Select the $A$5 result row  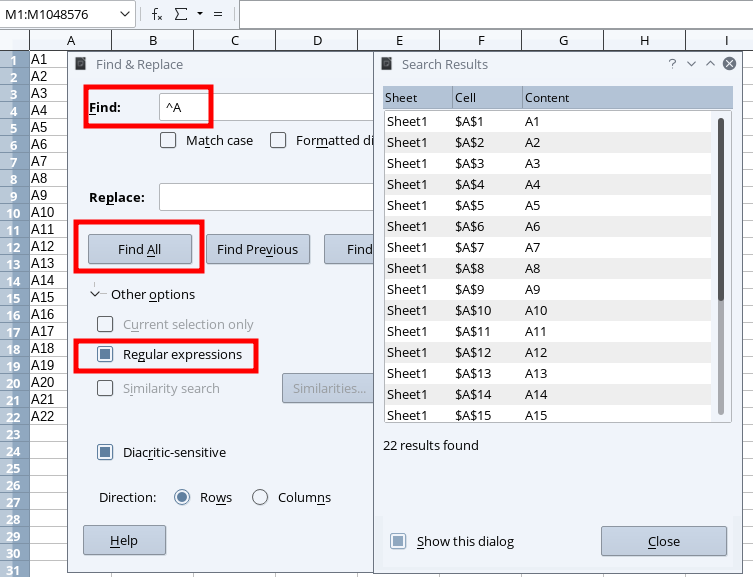pos(548,205)
